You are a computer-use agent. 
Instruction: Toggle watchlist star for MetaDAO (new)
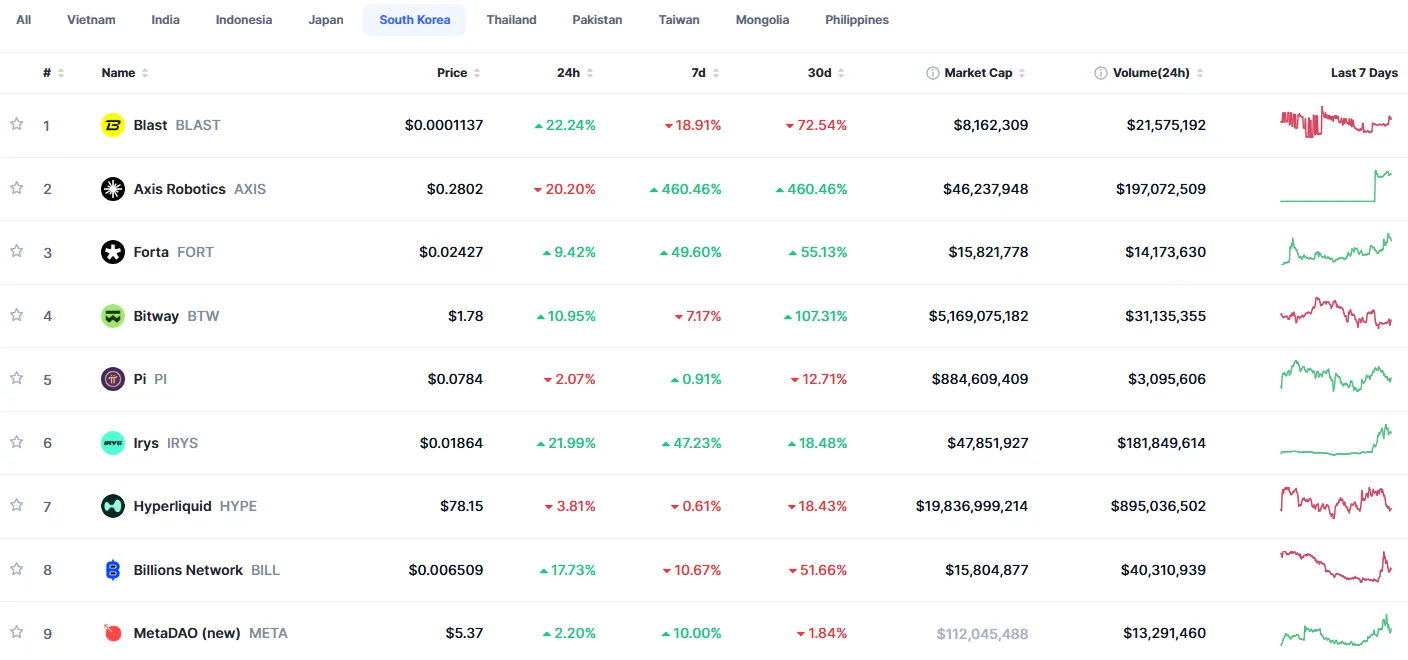(16, 632)
